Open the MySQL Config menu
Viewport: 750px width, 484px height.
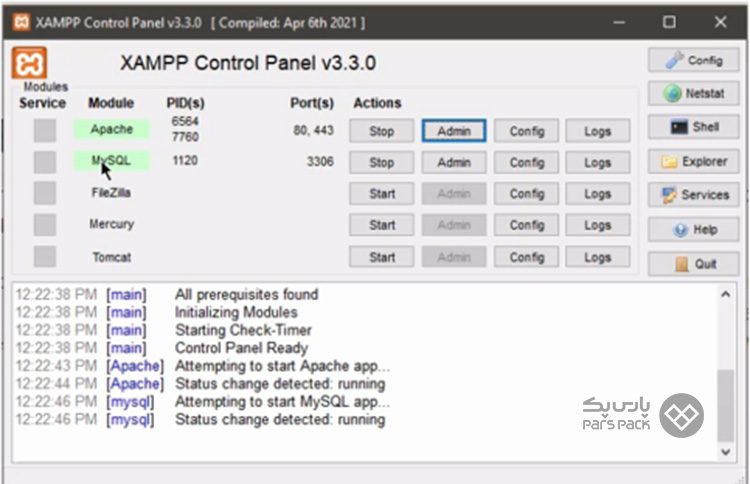click(527, 163)
